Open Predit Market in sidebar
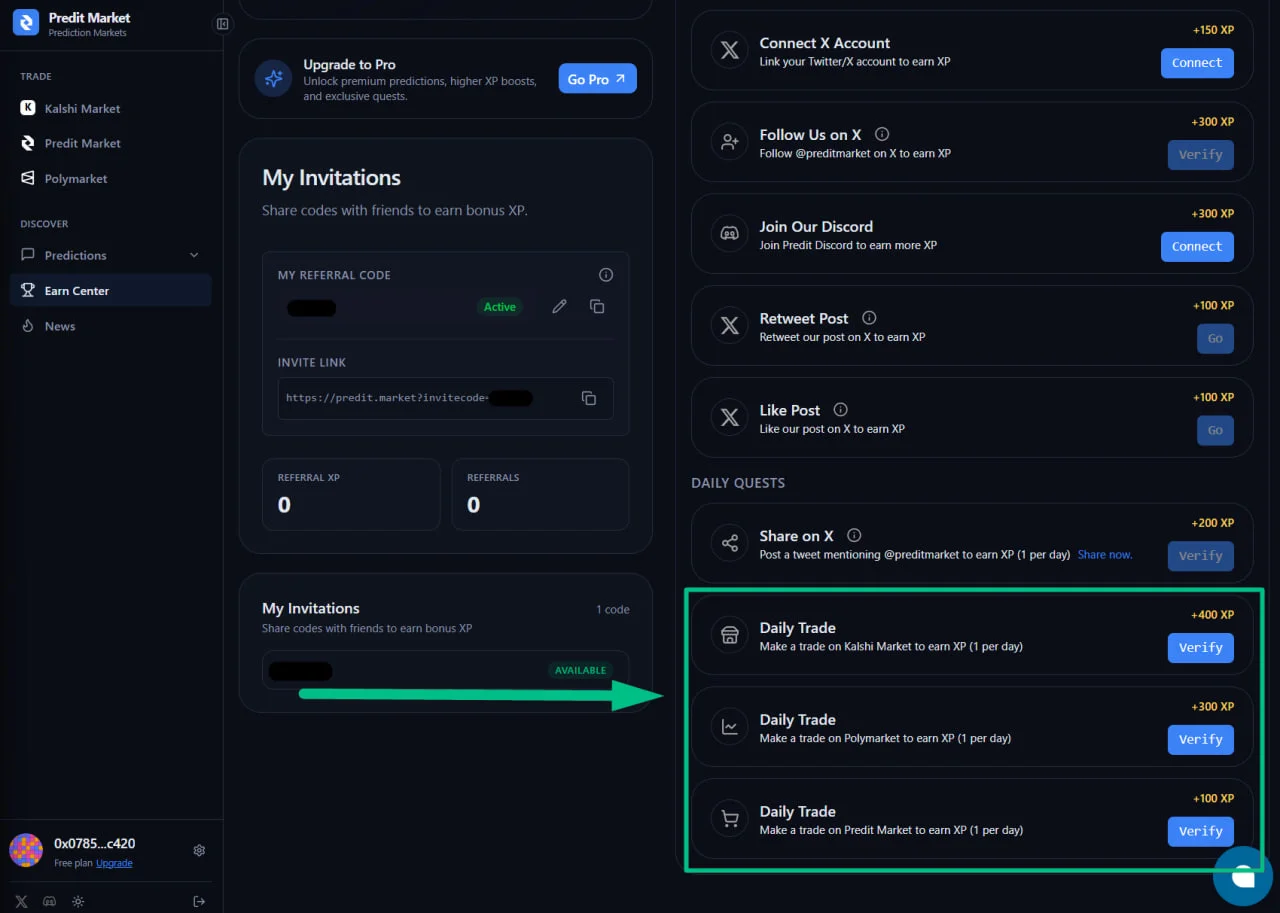 click(111, 143)
